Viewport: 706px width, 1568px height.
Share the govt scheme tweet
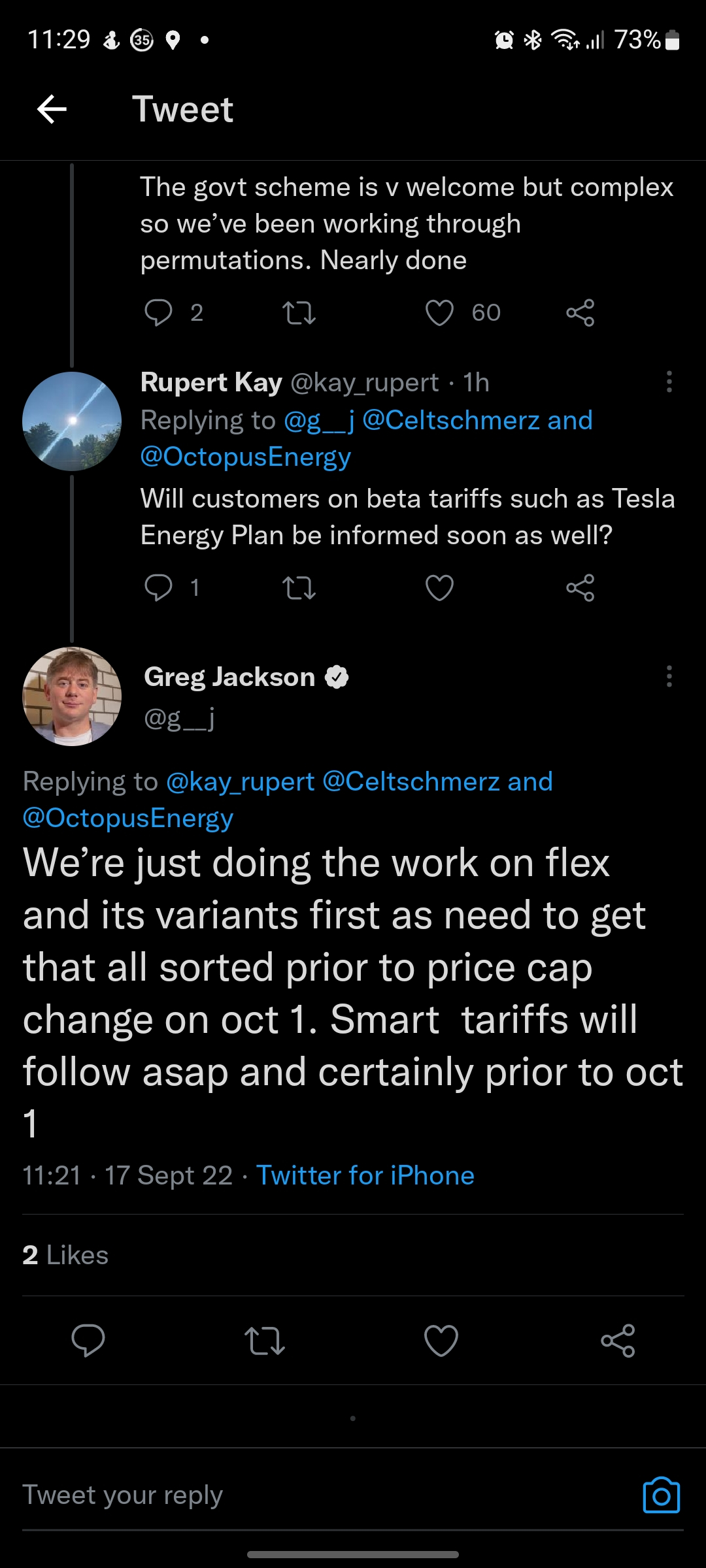coord(580,313)
